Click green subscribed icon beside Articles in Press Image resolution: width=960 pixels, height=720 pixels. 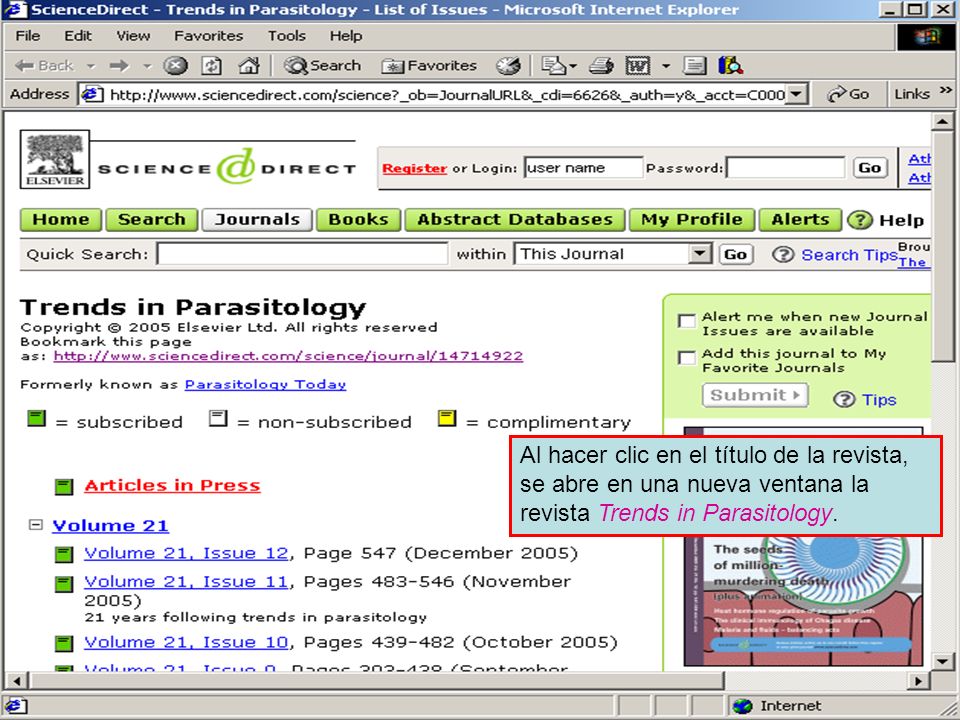64,487
